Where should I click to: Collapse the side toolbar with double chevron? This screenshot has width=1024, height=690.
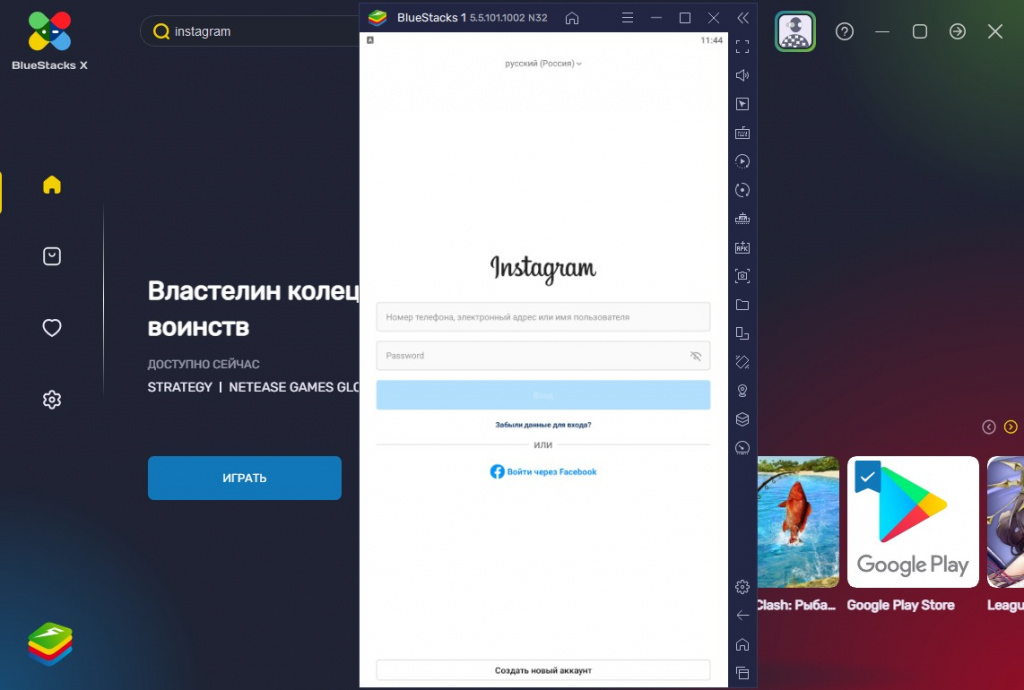click(x=743, y=18)
